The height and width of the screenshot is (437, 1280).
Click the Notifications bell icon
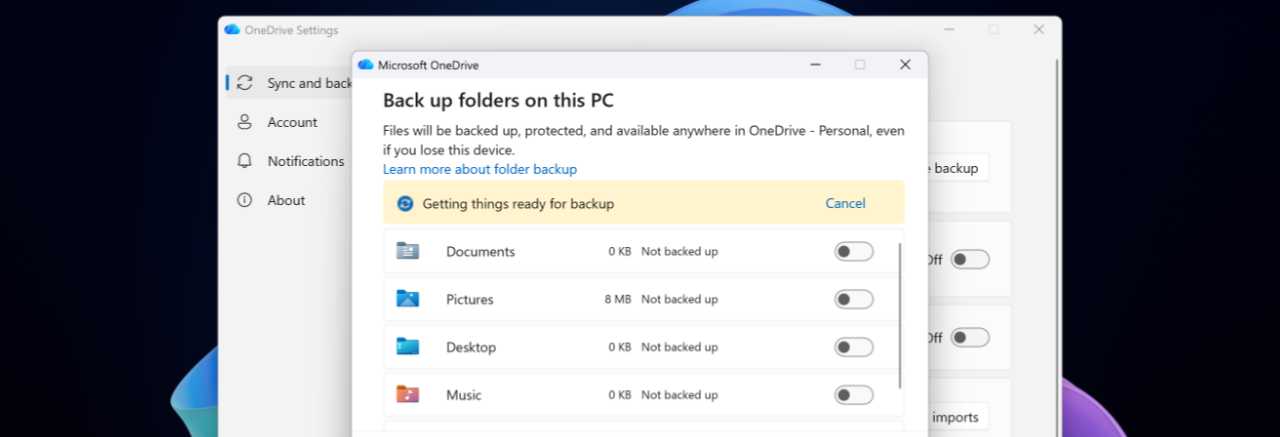(x=245, y=161)
